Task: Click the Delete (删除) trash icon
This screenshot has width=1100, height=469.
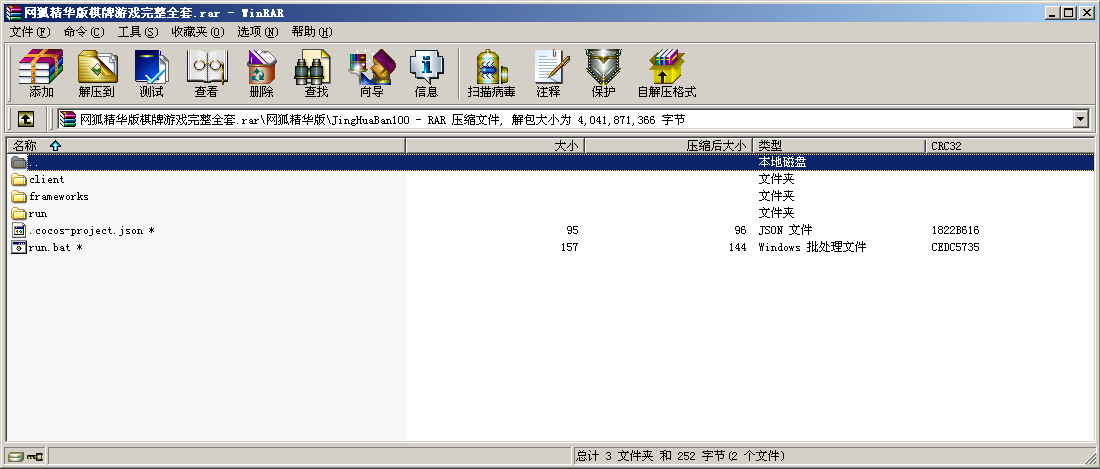Action: coord(261,73)
